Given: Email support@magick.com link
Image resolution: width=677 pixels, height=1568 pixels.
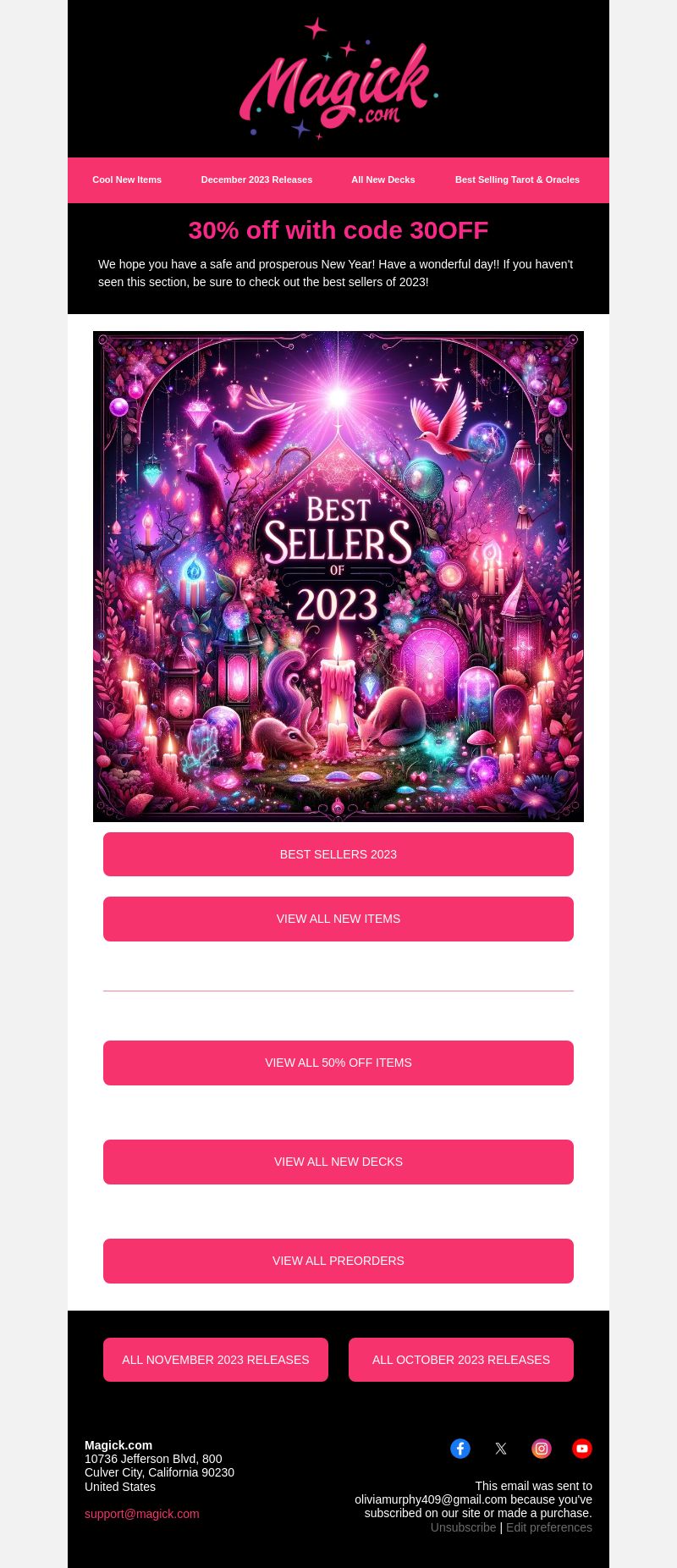Looking at the screenshot, I should pyautogui.click(x=142, y=1514).
